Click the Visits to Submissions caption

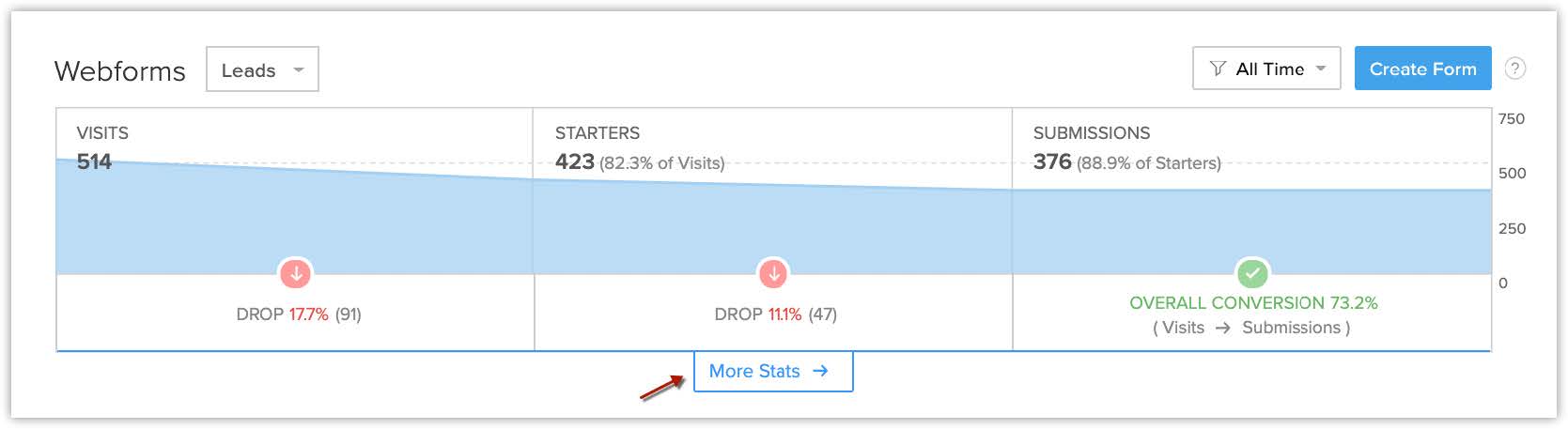1250,328
